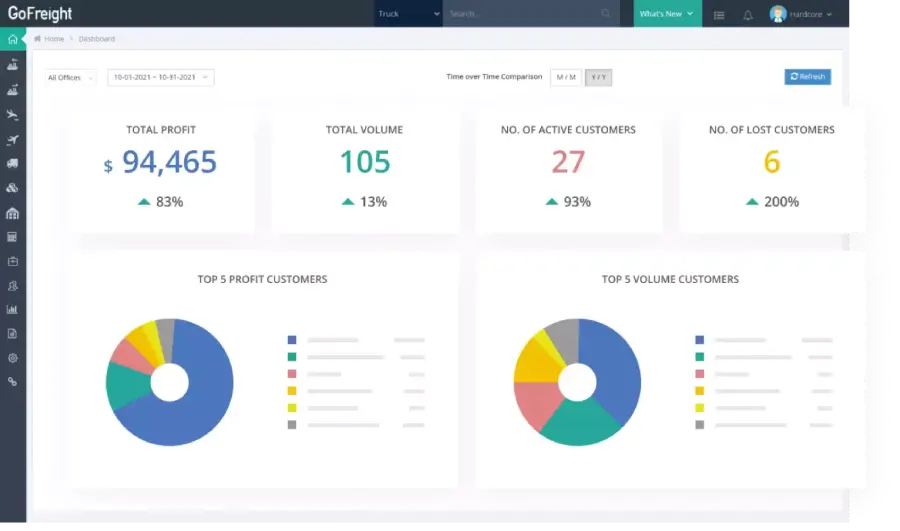This screenshot has height=531, width=900.
Task: Open the date range 10-01-2021 dropdown
Action: pos(161,77)
